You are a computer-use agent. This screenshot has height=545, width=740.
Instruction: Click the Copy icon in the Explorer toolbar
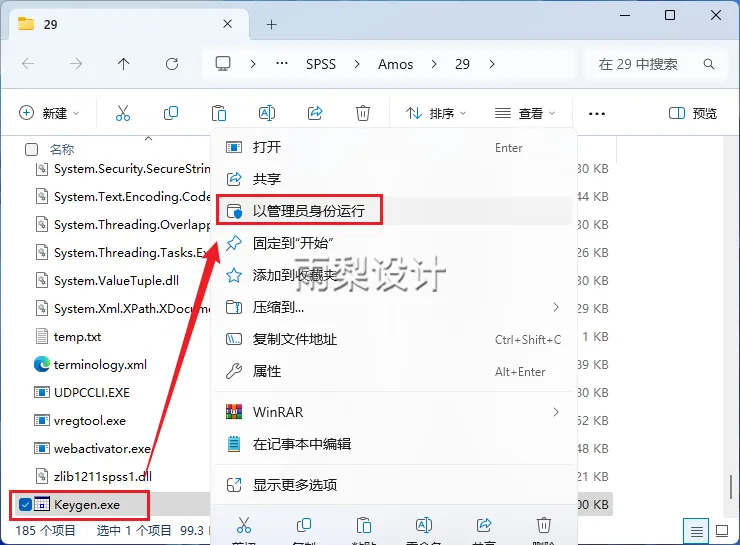tap(171, 113)
